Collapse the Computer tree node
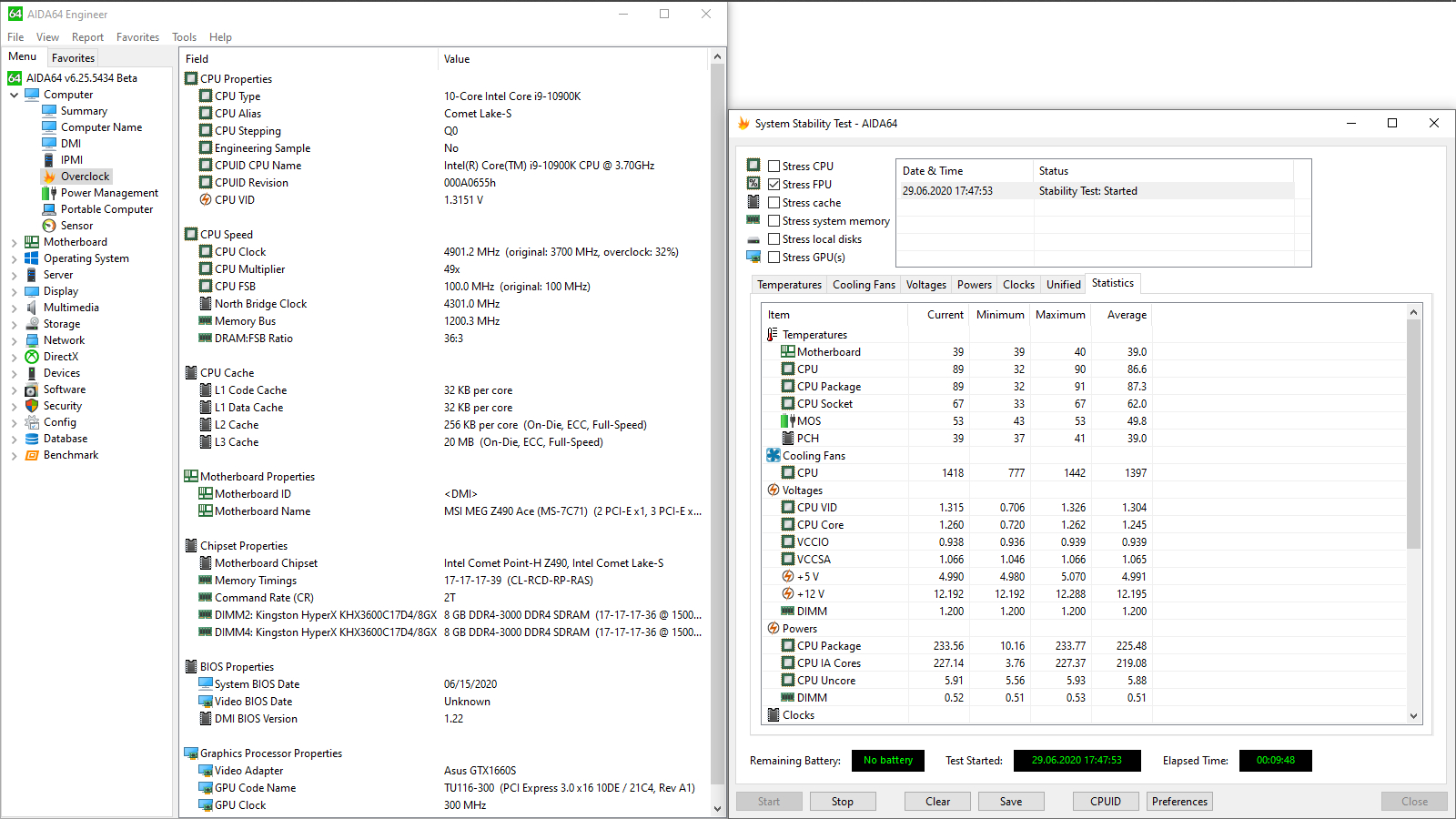 coord(15,95)
